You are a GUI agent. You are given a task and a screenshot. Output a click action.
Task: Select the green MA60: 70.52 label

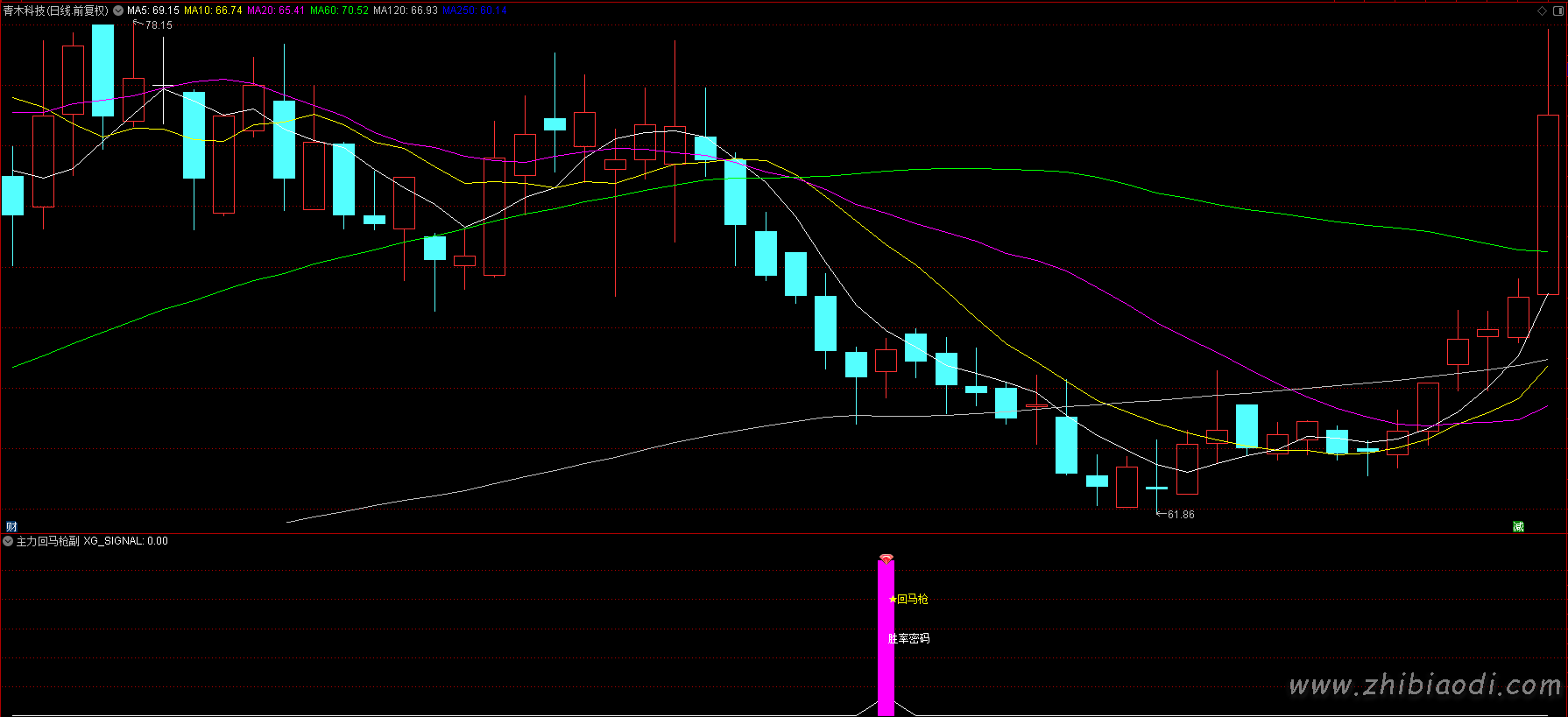click(x=339, y=11)
